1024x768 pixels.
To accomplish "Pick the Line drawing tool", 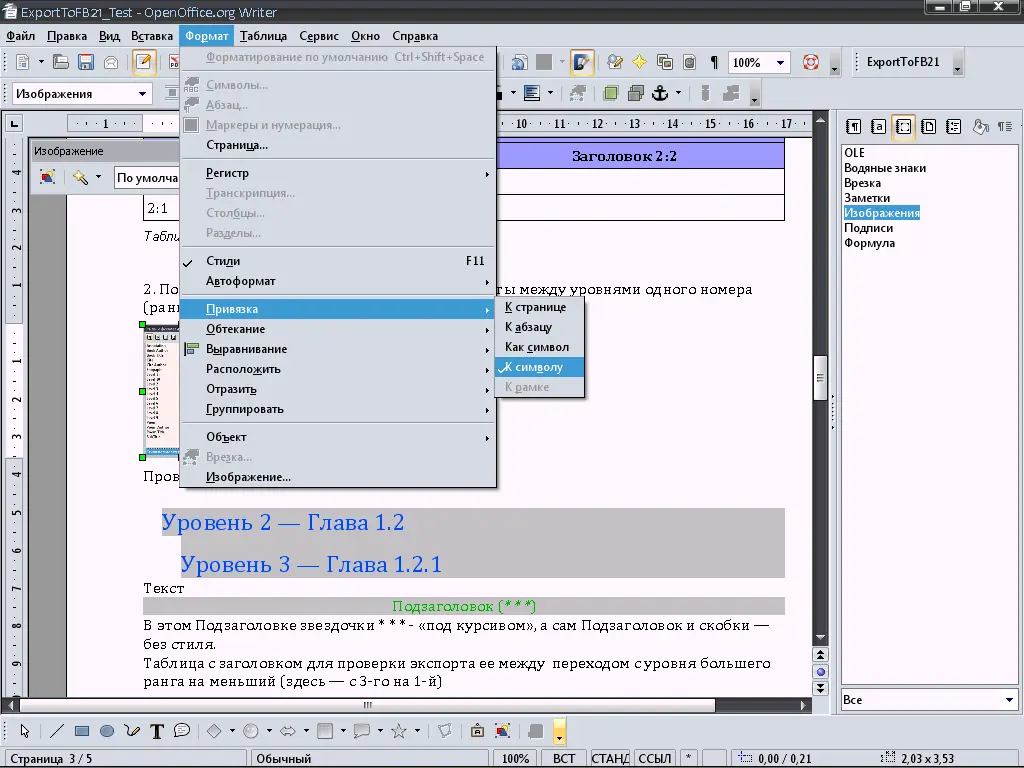I will tap(57, 731).
